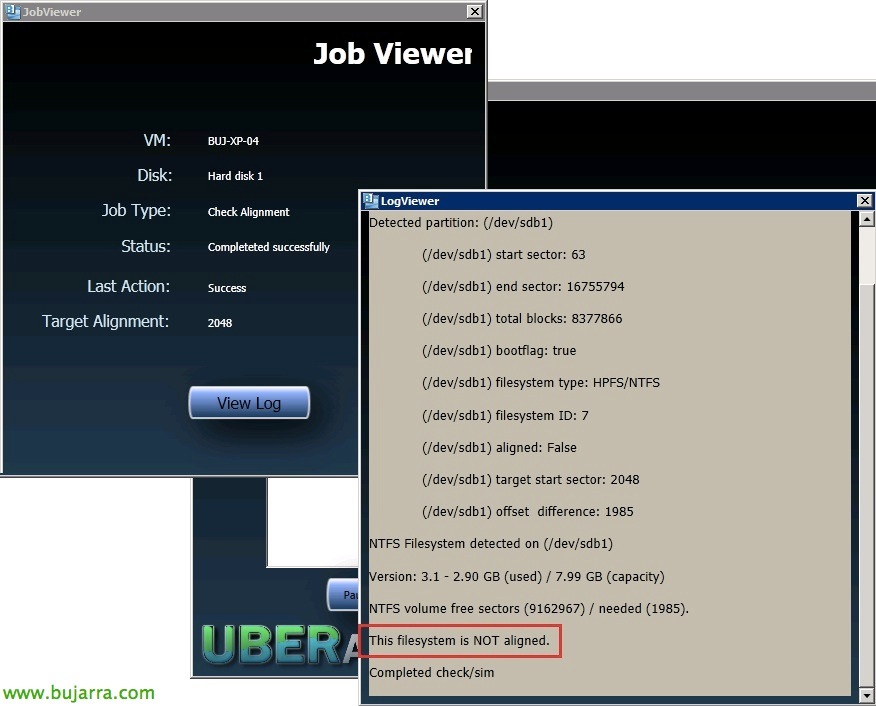Screen dimensions: 876x706
Task: Click log line 'total blocks: 8377866'
Action: [522, 318]
